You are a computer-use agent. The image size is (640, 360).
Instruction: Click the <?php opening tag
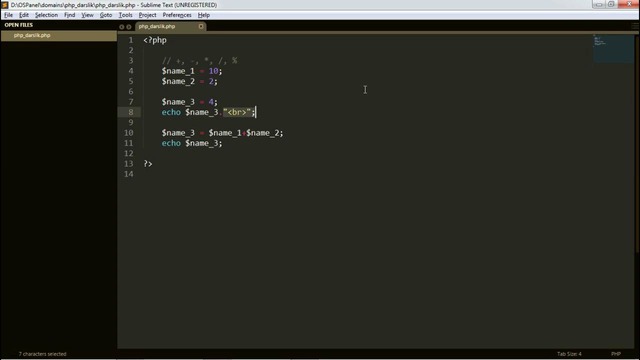[155, 40]
